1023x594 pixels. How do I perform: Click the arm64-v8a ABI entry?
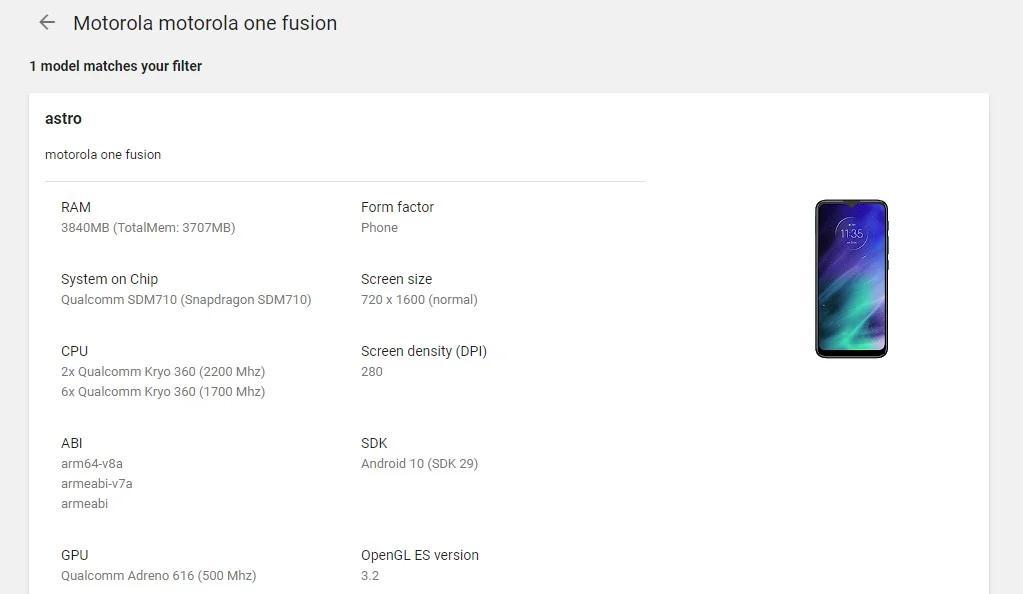tap(90, 463)
